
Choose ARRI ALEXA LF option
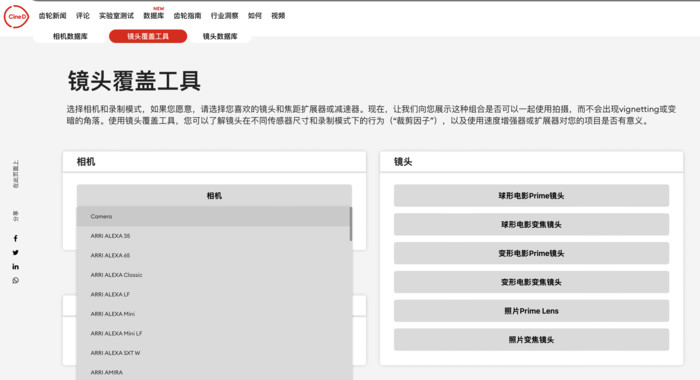[213, 294]
